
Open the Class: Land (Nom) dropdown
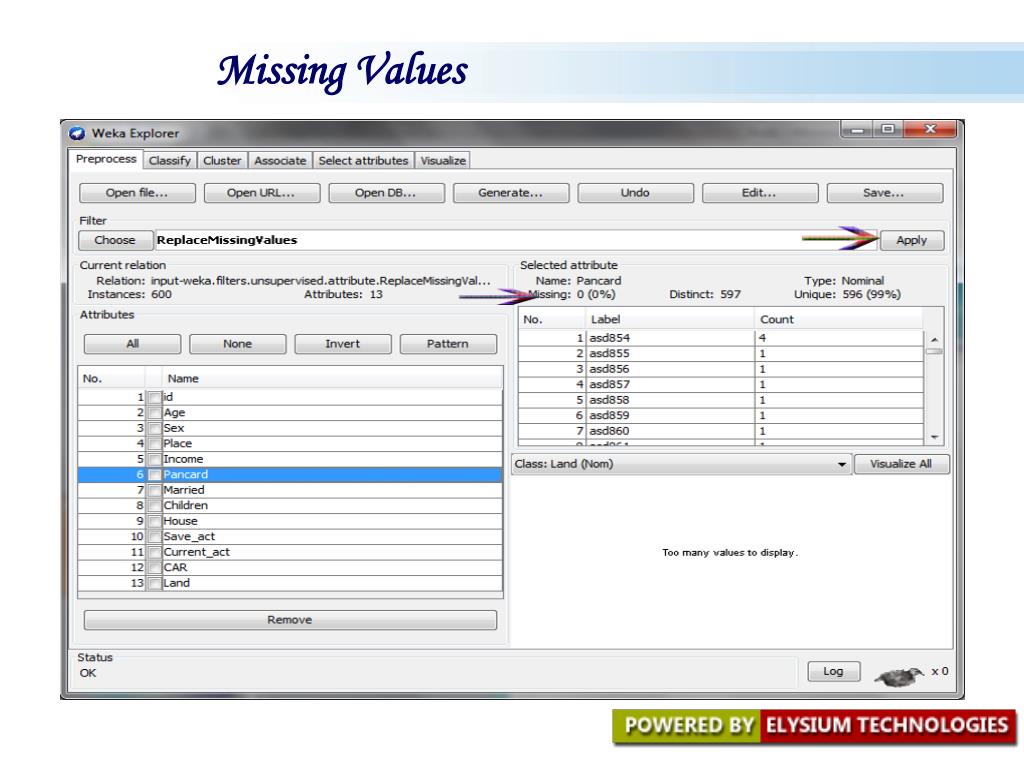point(681,464)
